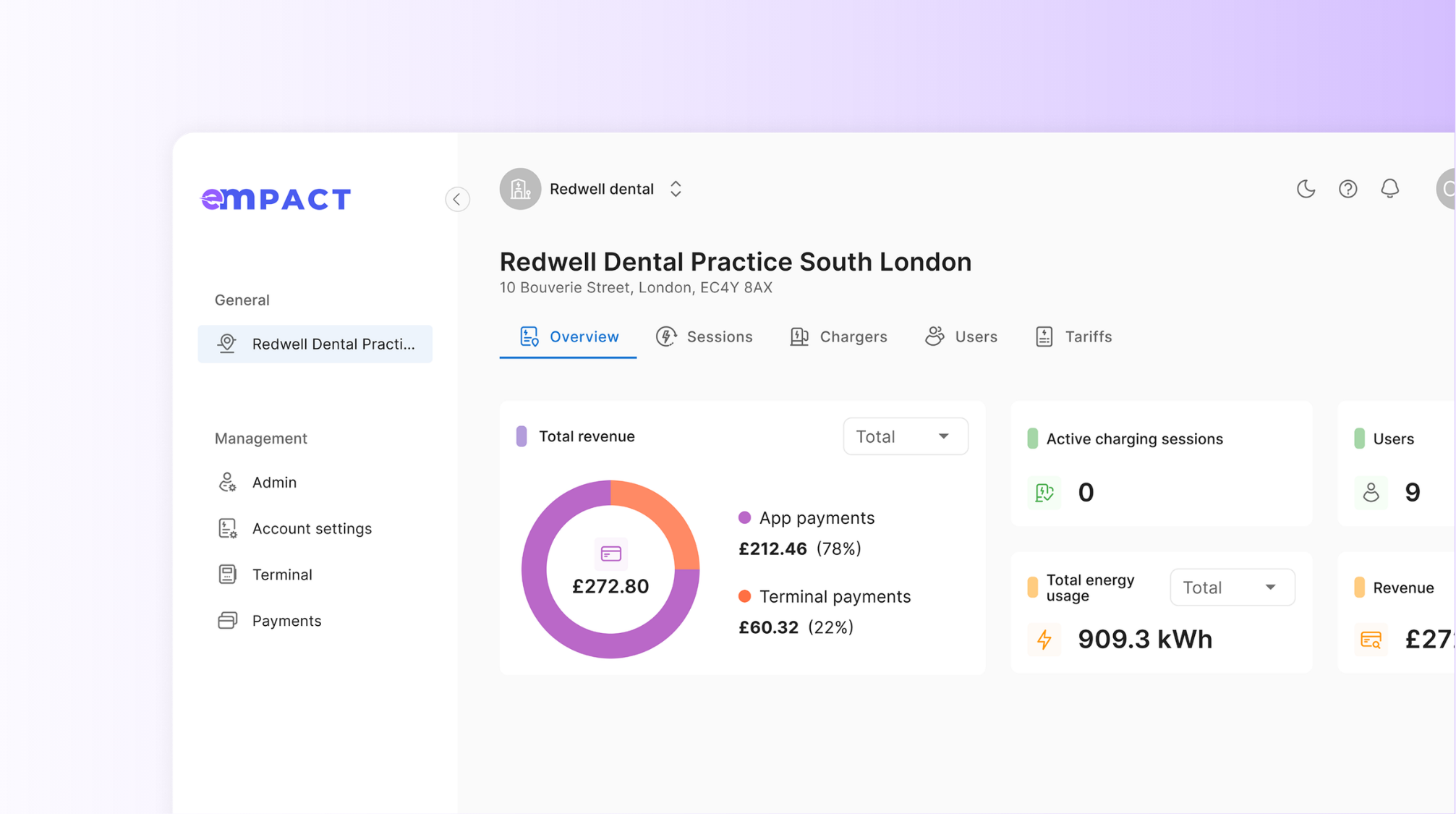Open help via question mark icon
The image size is (1456, 814).
coord(1348,189)
